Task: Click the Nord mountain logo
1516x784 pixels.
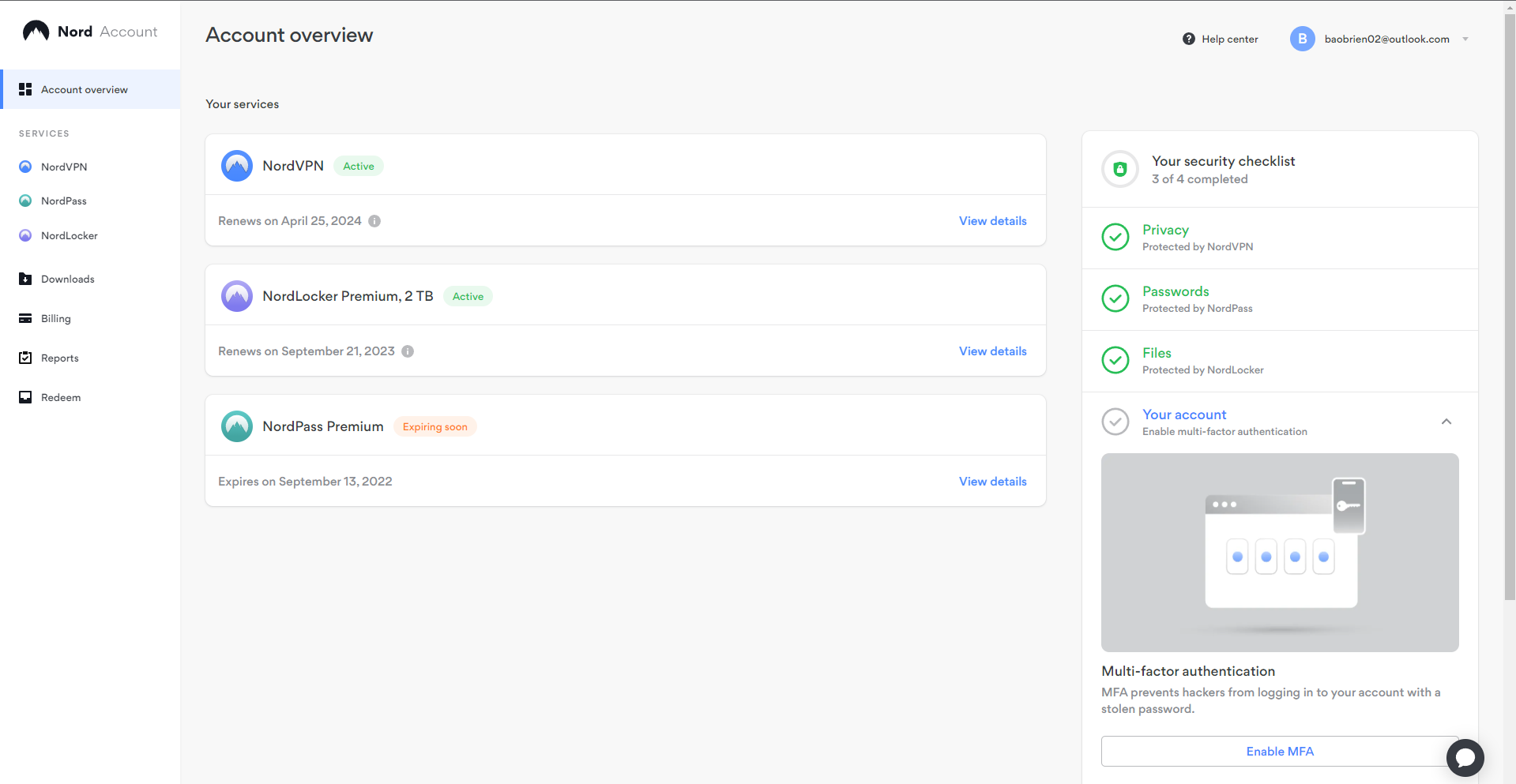Action: [36, 31]
